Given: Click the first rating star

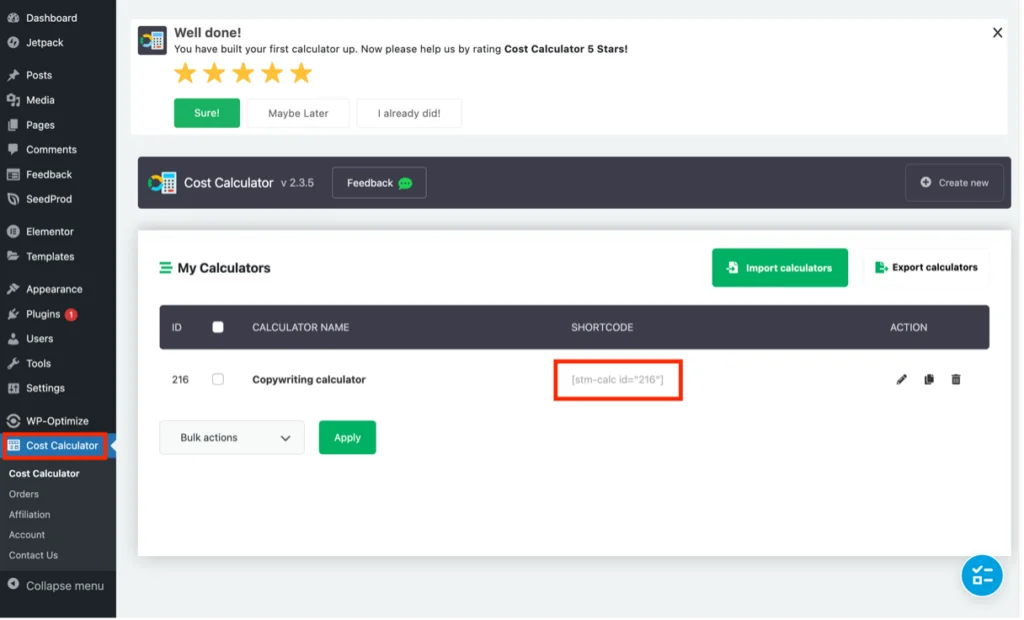Looking at the screenshot, I should [185, 73].
